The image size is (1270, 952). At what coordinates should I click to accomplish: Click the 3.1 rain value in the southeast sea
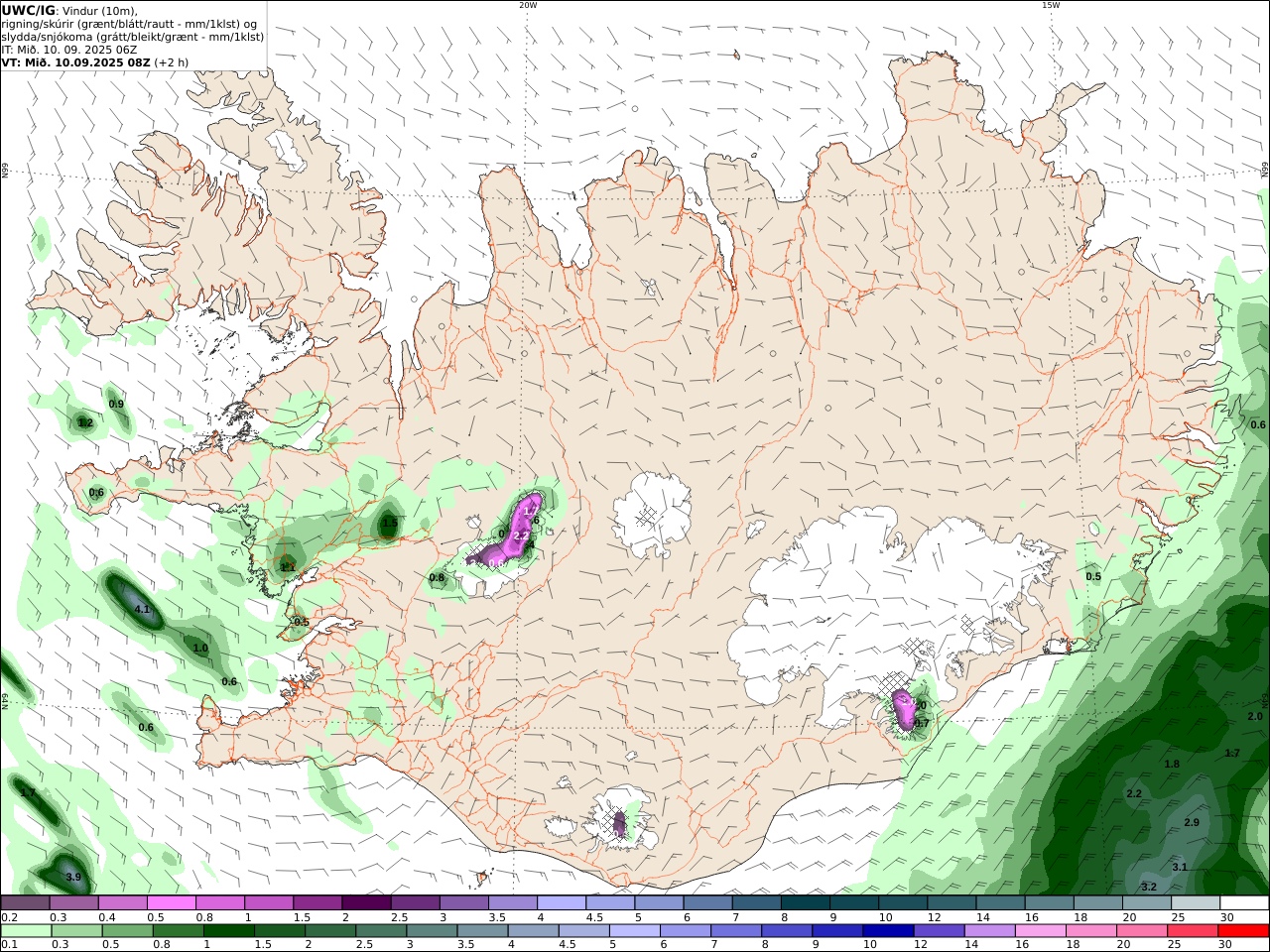click(x=1180, y=867)
